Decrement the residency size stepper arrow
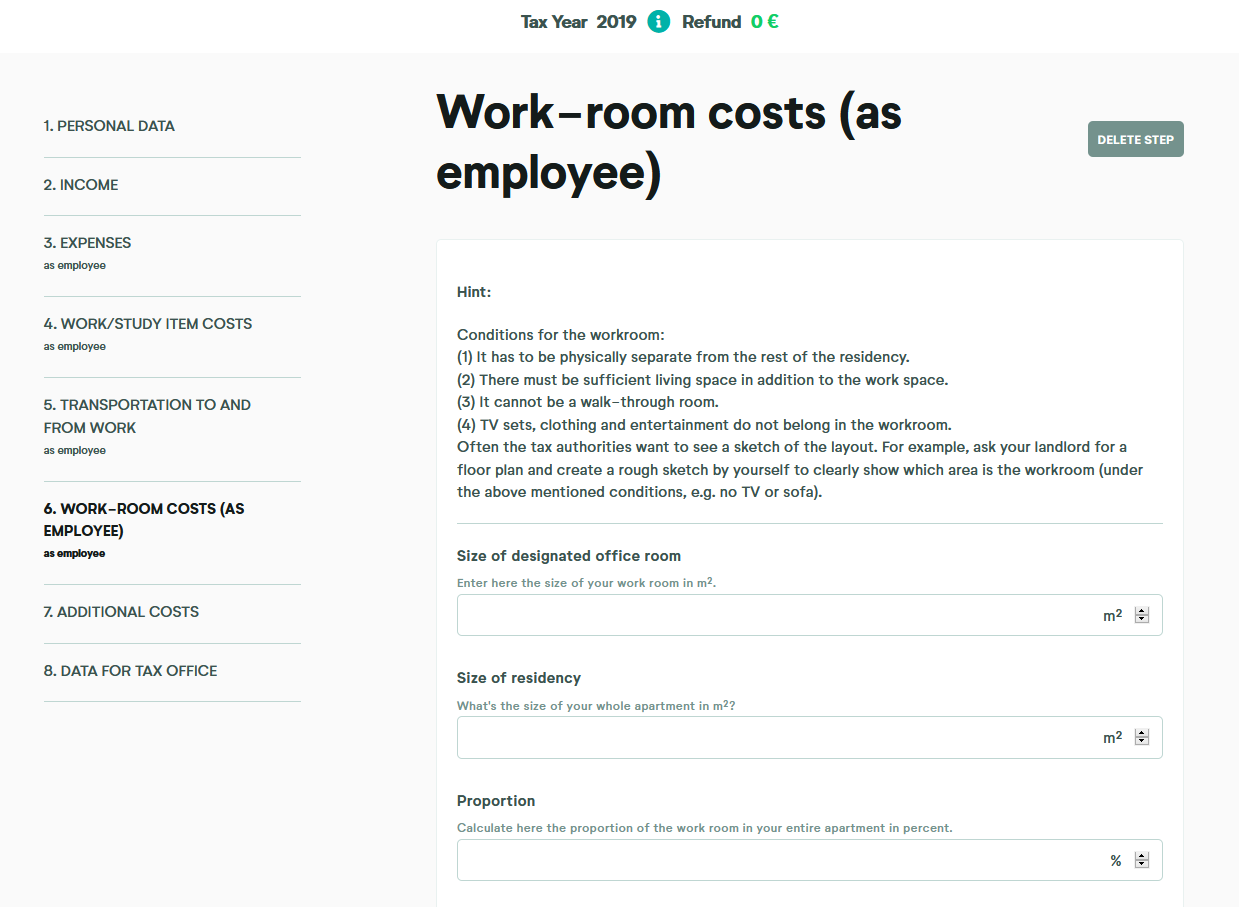This screenshot has width=1239, height=907. tap(1141, 742)
